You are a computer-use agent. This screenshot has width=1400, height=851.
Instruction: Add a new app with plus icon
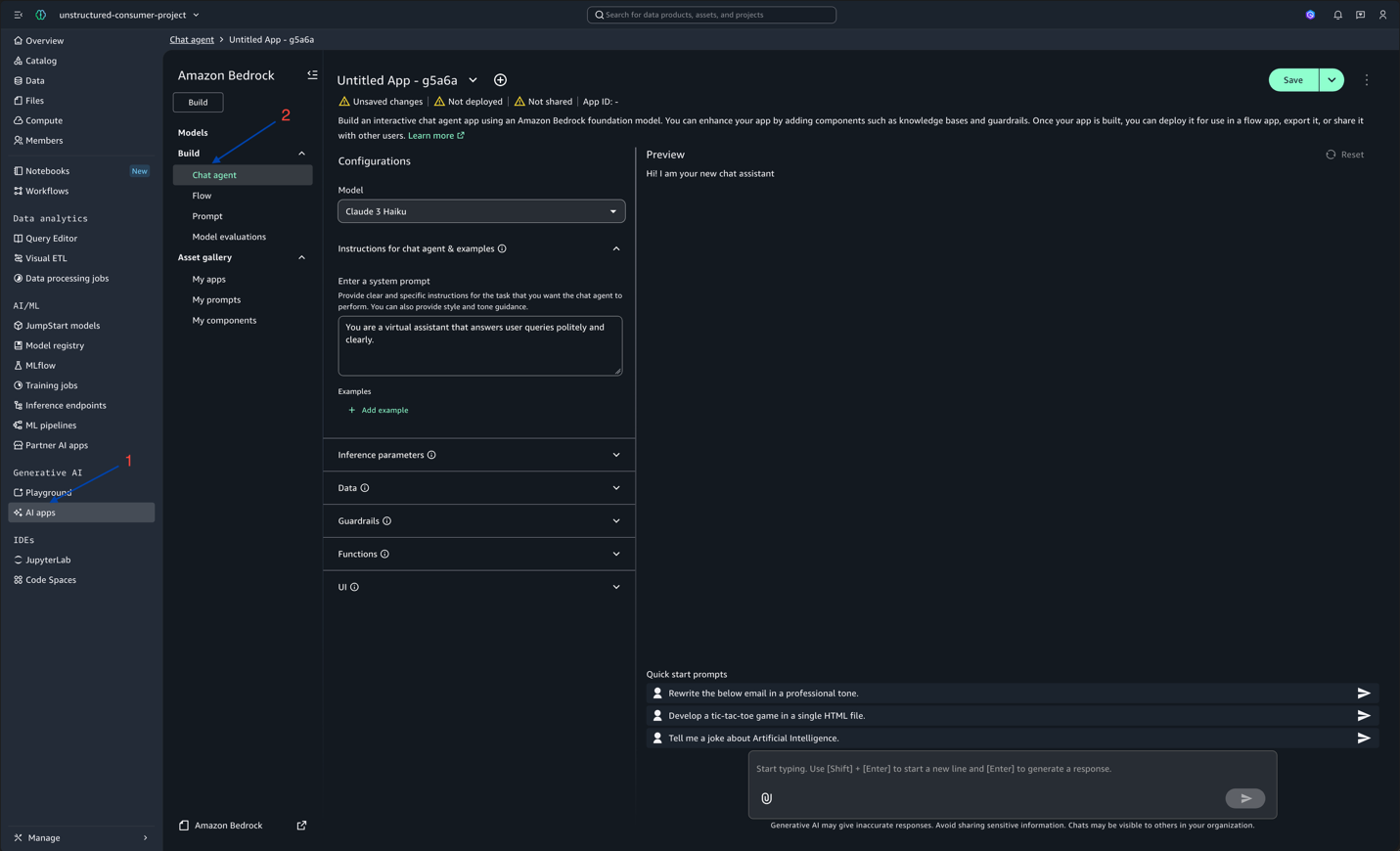tap(500, 80)
